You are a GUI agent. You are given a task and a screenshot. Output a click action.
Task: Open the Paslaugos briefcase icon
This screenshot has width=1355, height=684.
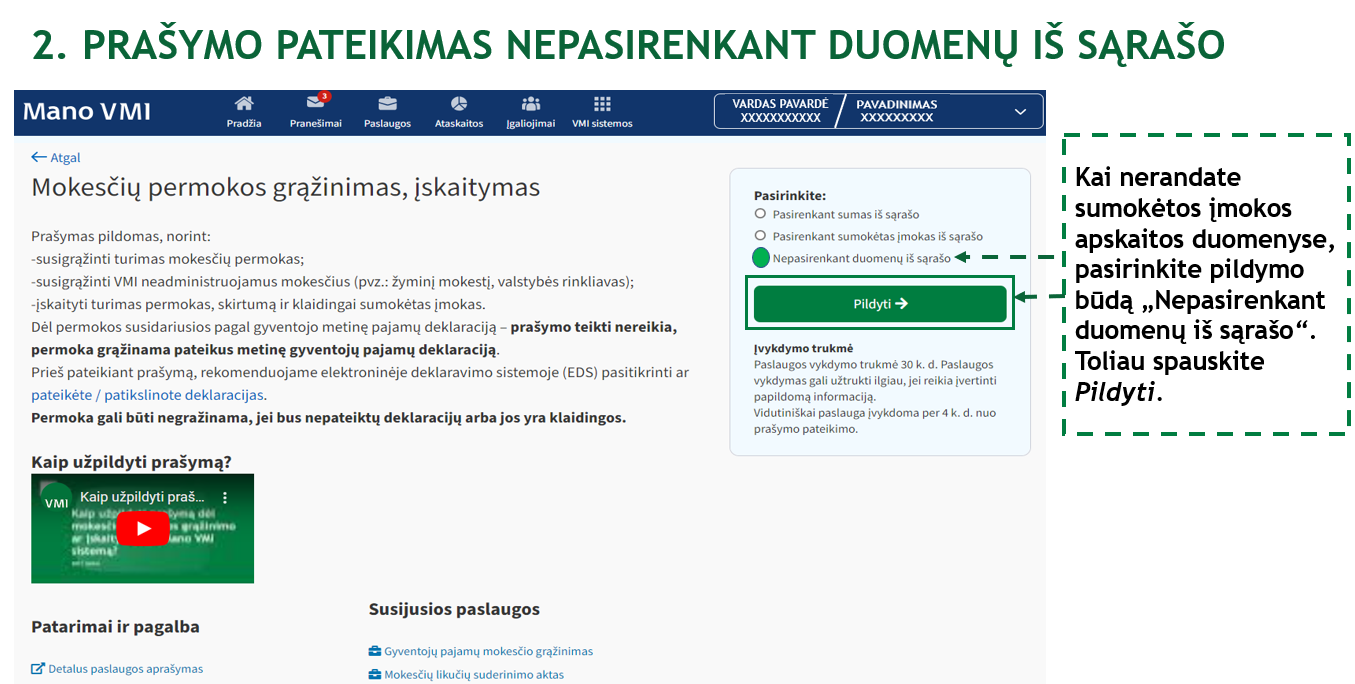click(x=387, y=104)
